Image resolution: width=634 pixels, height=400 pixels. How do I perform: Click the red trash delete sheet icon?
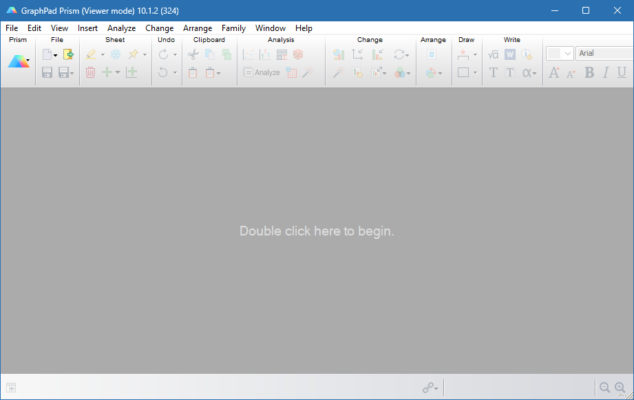coord(91,72)
